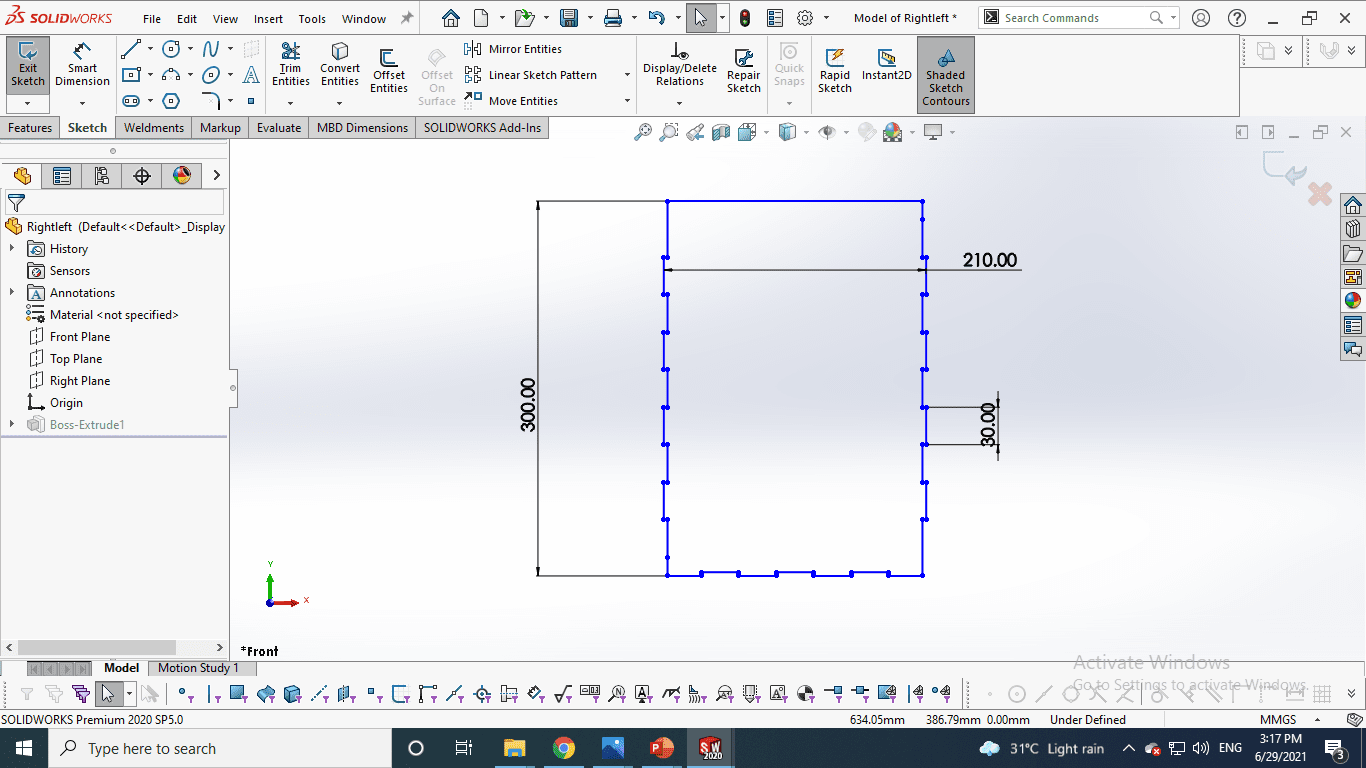Choose the Sketch Fillet tool
This screenshot has height=768, width=1366.
point(211,101)
